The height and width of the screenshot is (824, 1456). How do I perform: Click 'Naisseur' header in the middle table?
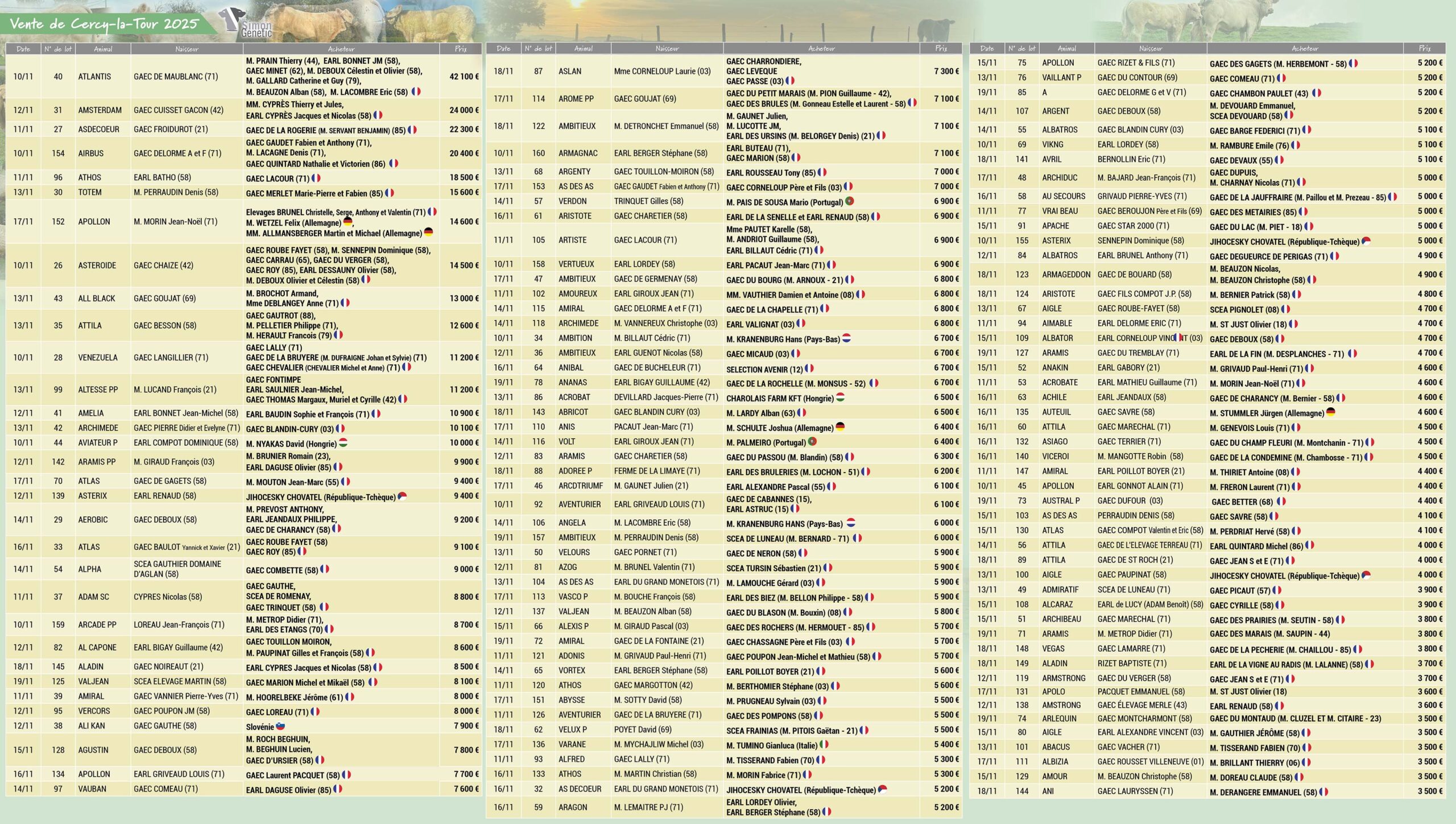667,49
